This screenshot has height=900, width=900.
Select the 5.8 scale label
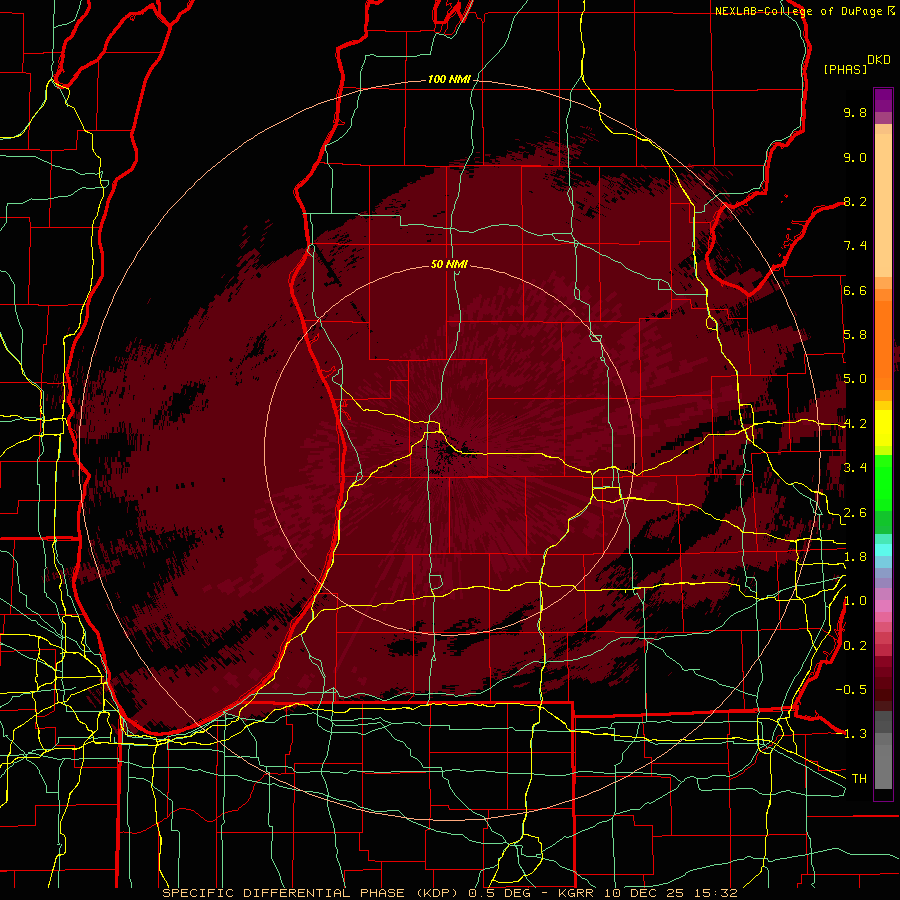tap(855, 335)
